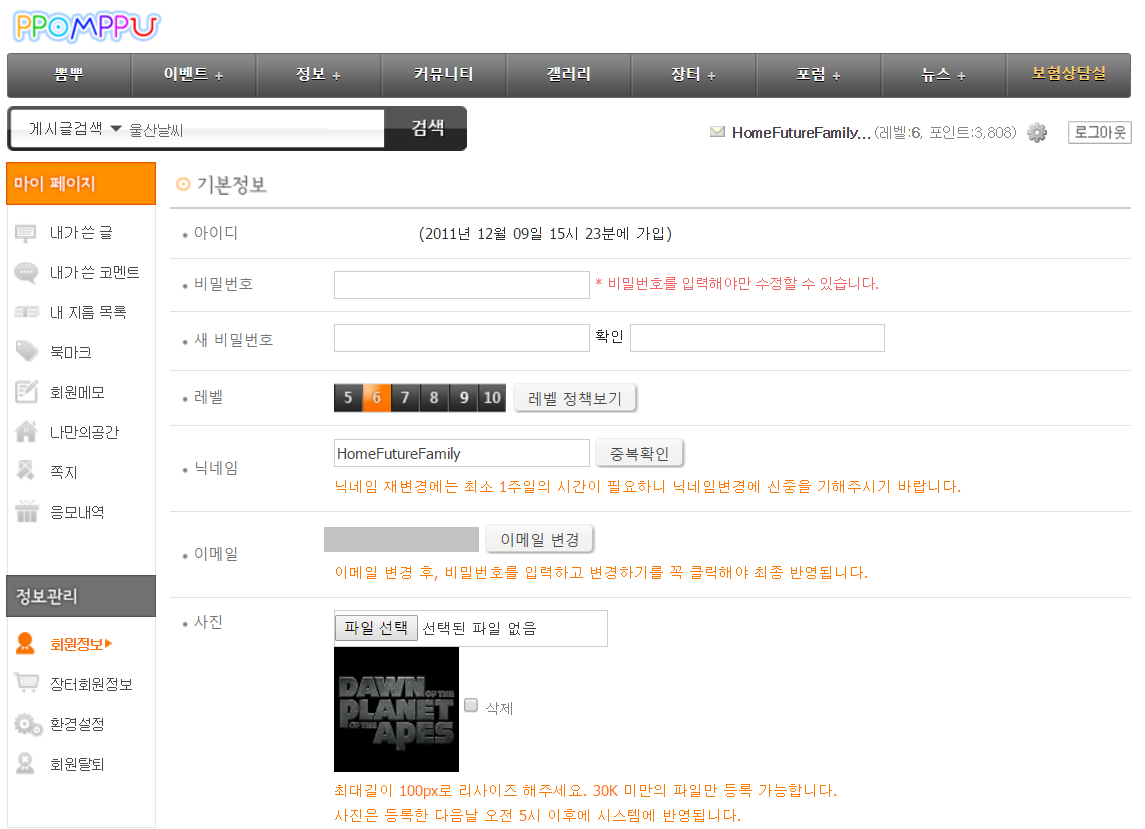
Task: Open the mail envelope icon near username
Action: pyautogui.click(x=717, y=132)
